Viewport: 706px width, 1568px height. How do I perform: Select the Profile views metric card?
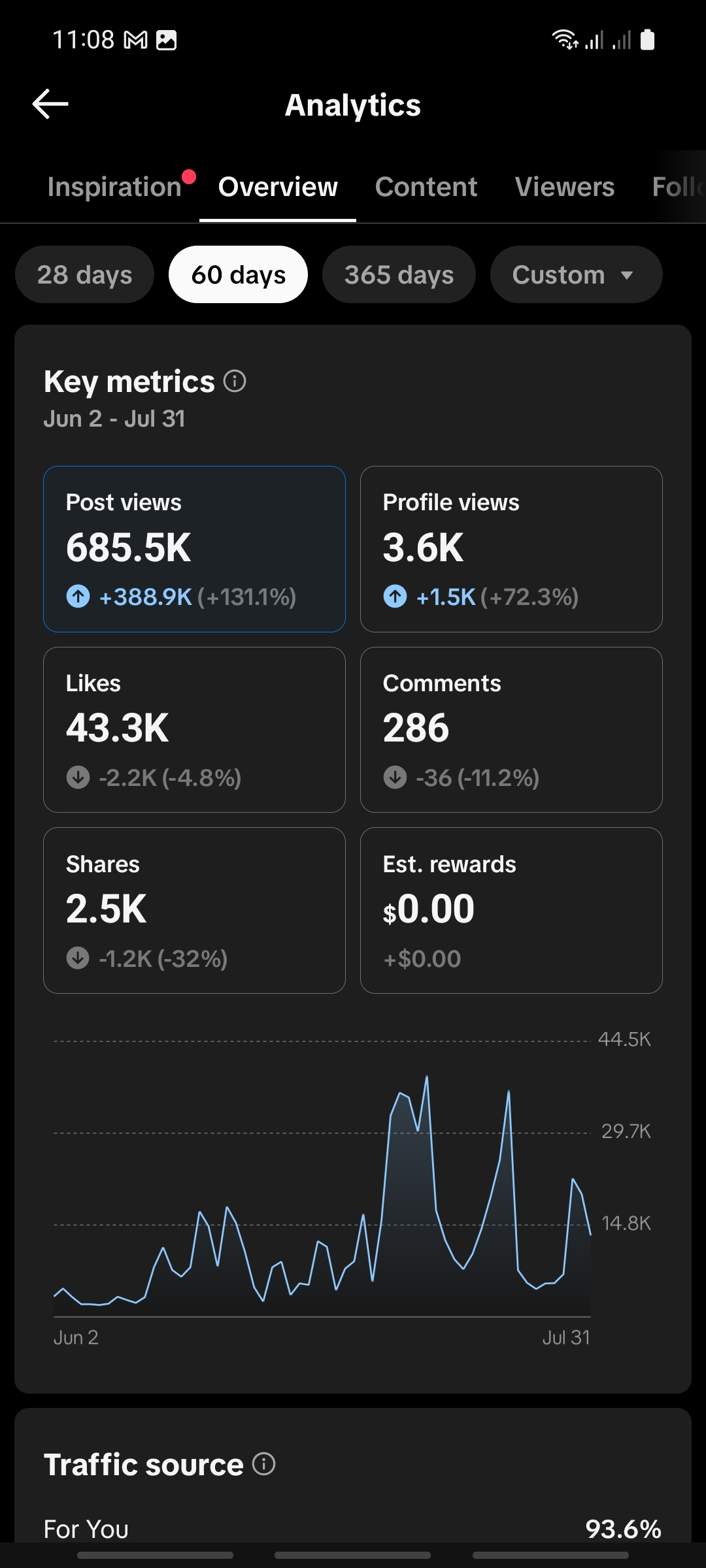(511, 549)
